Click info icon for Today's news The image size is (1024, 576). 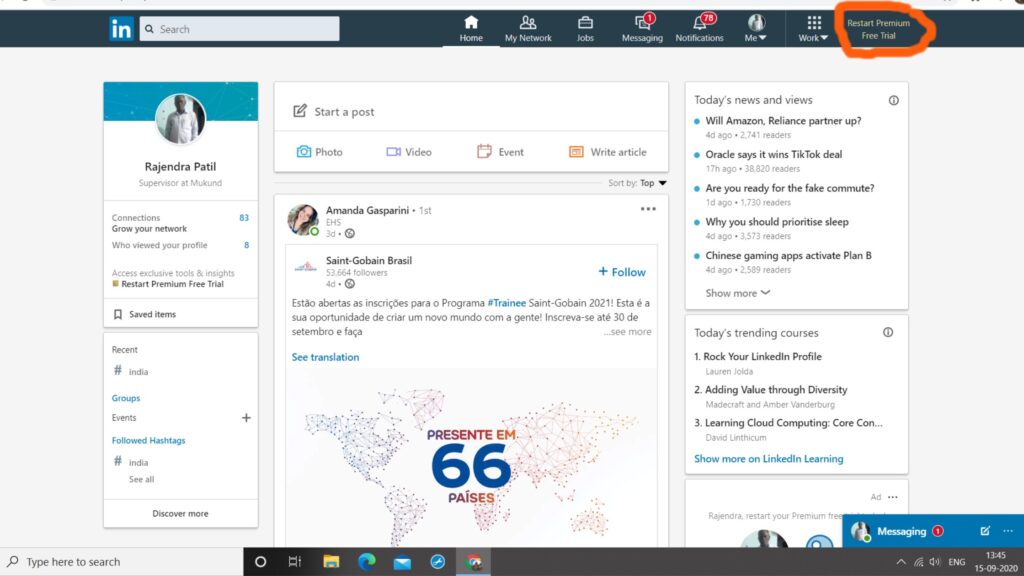[893, 100]
